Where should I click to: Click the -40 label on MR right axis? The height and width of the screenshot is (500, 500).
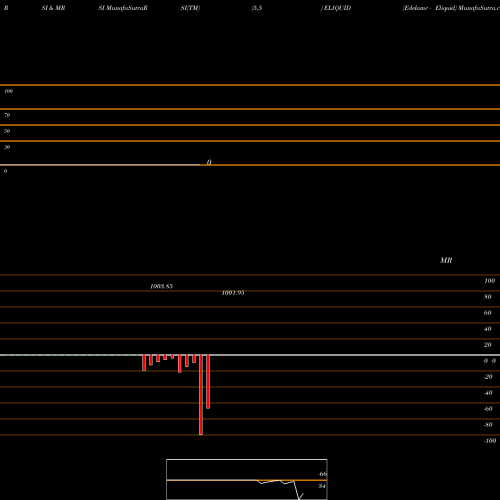click(488, 393)
